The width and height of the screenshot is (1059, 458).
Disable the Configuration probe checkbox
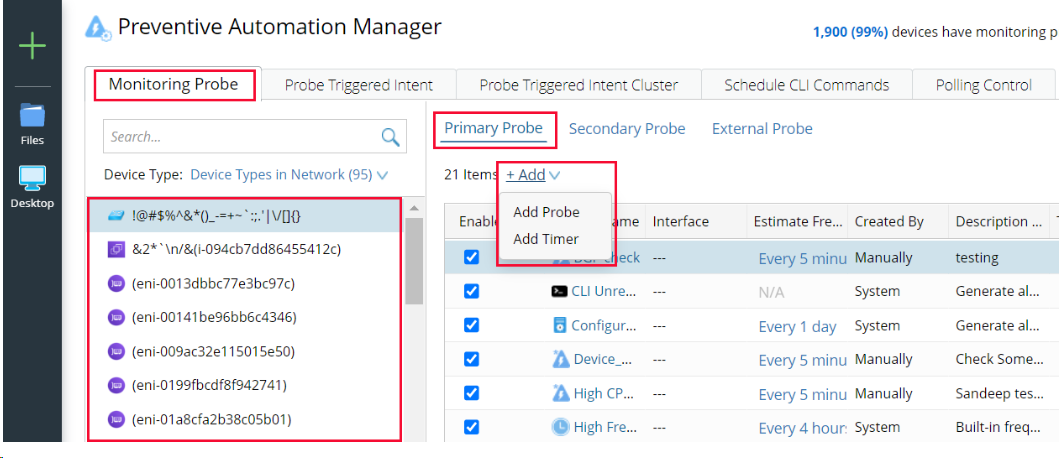[472, 326]
